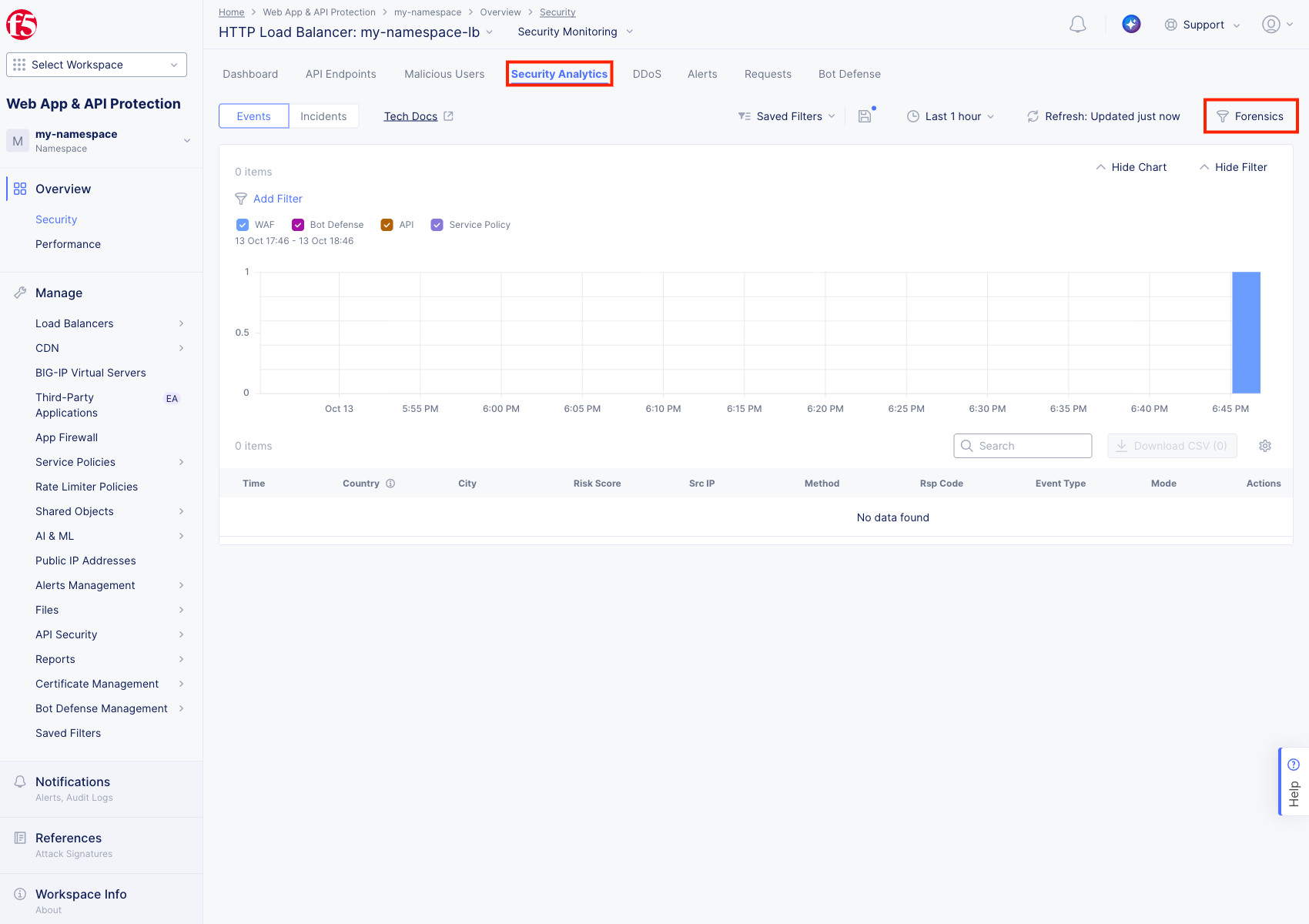Image resolution: width=1309 pixels, height=924 pixels.
Task: Open the Malicious Users tab
Action: tap(444, 74)
